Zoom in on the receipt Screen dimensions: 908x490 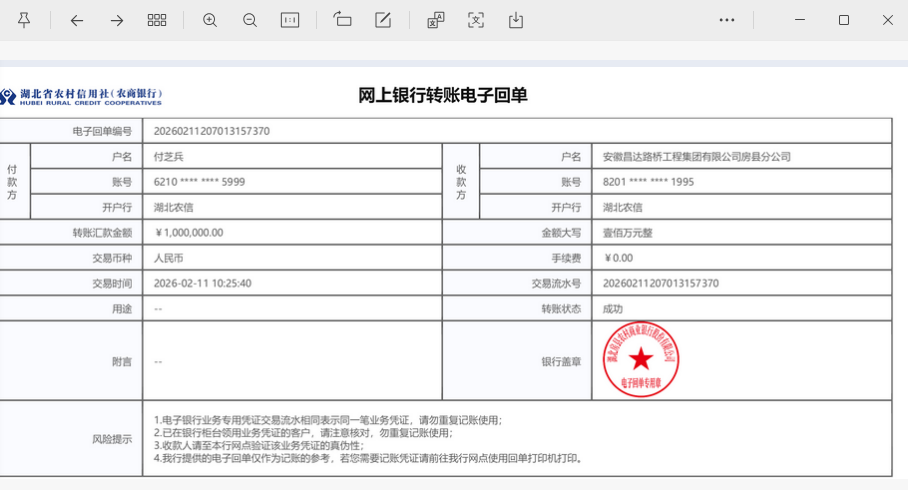pyautogui.click(x=210, y=20)
